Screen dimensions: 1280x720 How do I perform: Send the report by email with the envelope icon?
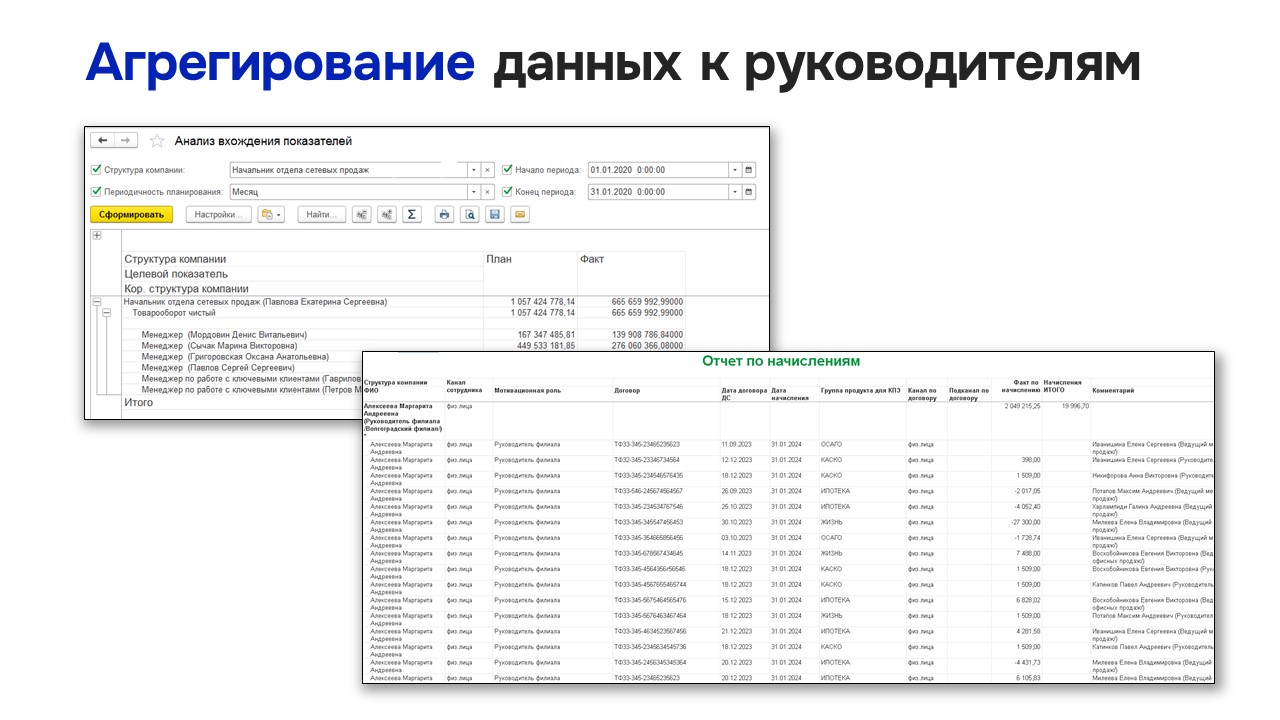[520, 214]
